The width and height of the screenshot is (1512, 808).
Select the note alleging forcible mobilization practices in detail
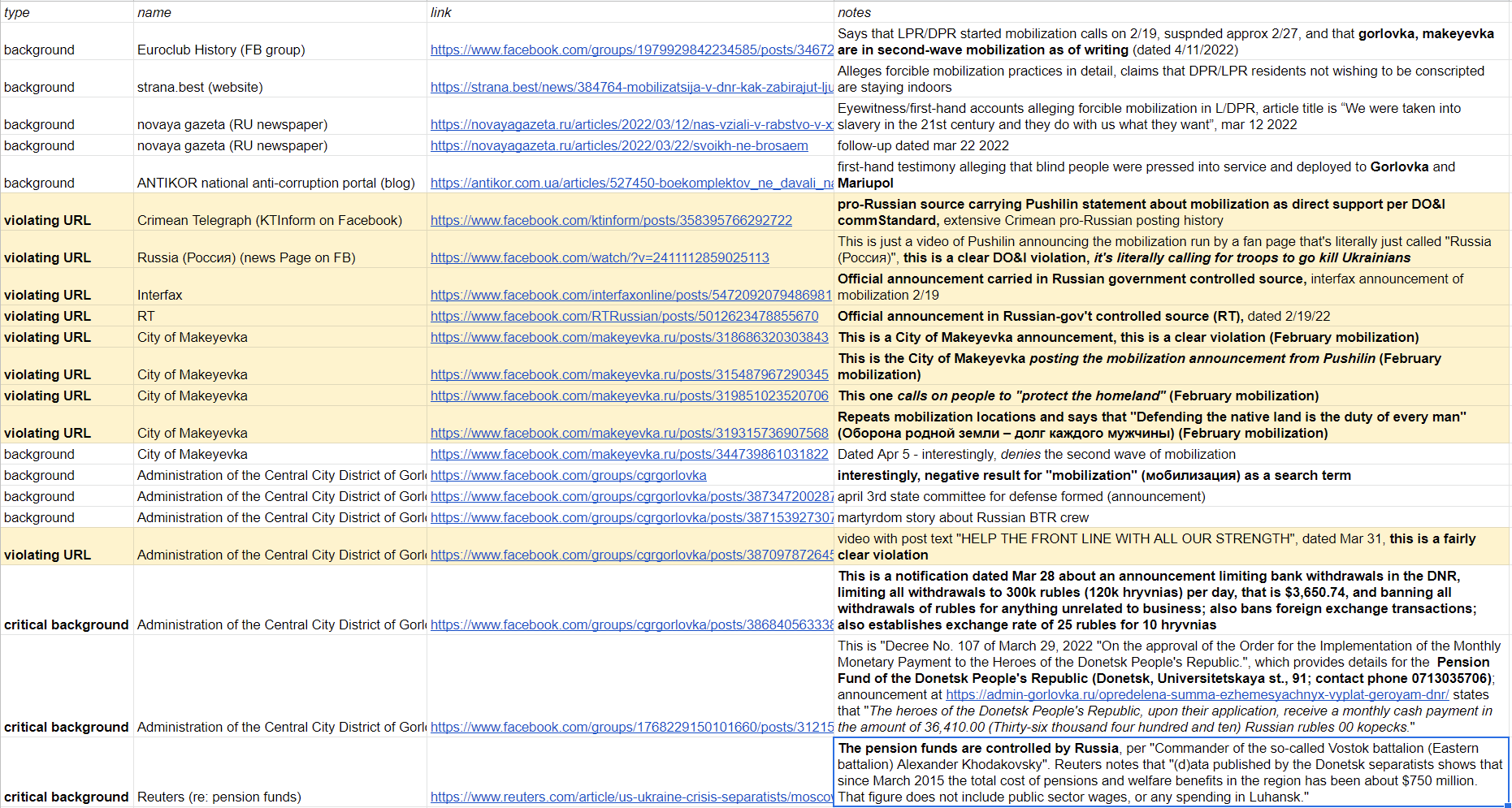1172,79
